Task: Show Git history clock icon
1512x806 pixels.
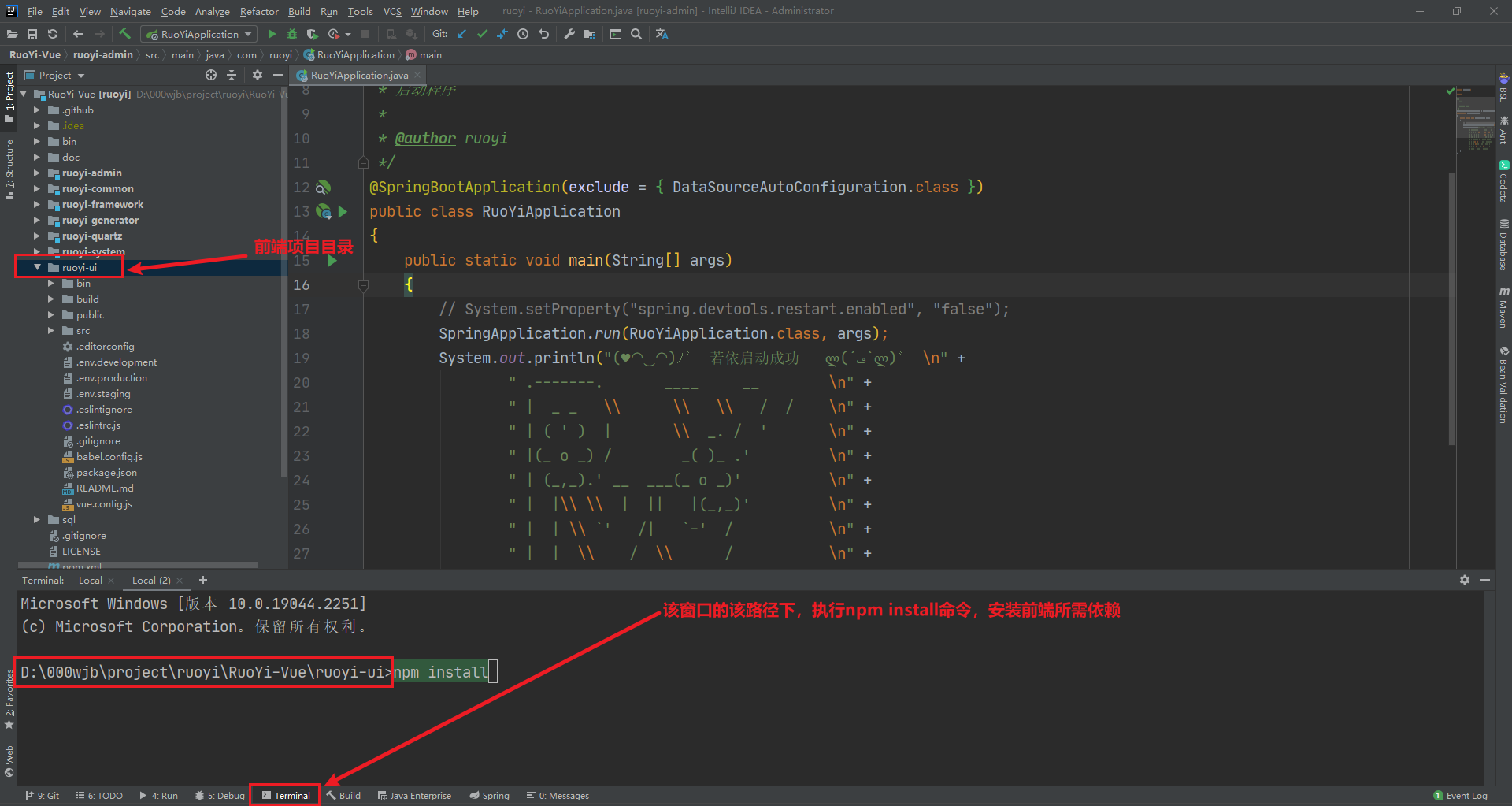Action: pos(523,34)
